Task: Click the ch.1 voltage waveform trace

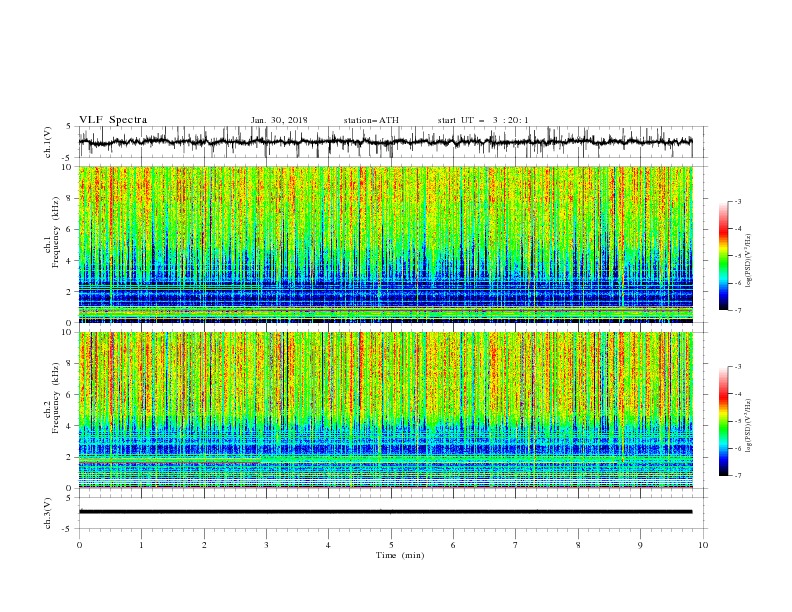Action: point(385,142)
